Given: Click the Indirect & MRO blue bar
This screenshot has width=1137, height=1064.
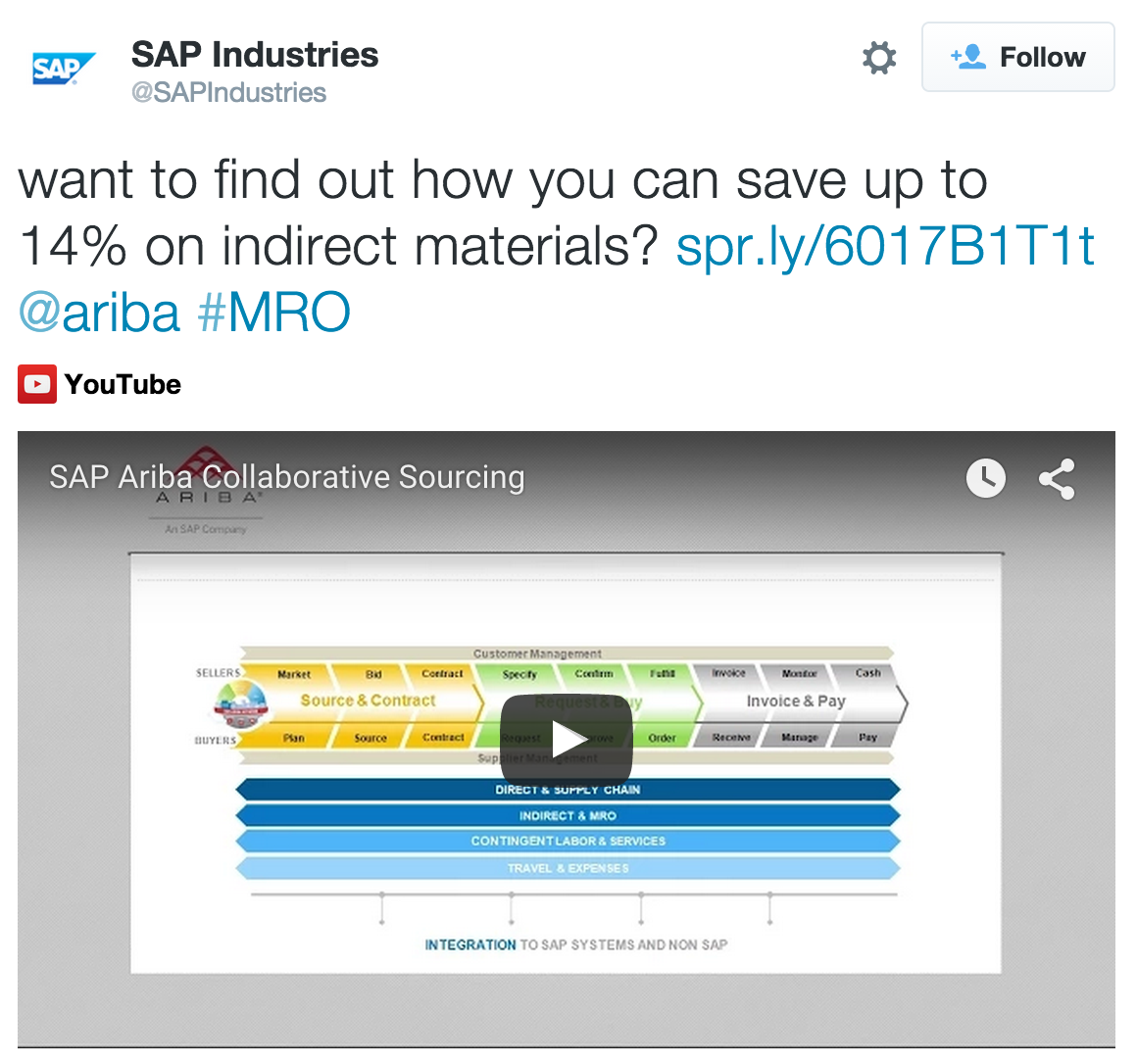Looking at the screenshot, I should pyautogui.click(x=567, y=815).
